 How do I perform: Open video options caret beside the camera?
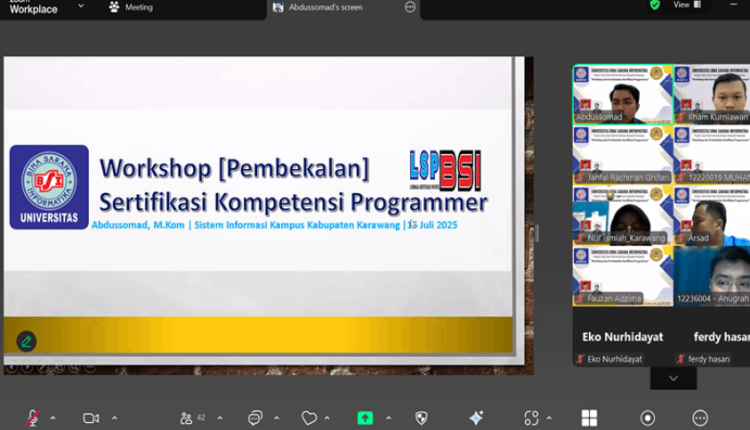click(114, 418)
